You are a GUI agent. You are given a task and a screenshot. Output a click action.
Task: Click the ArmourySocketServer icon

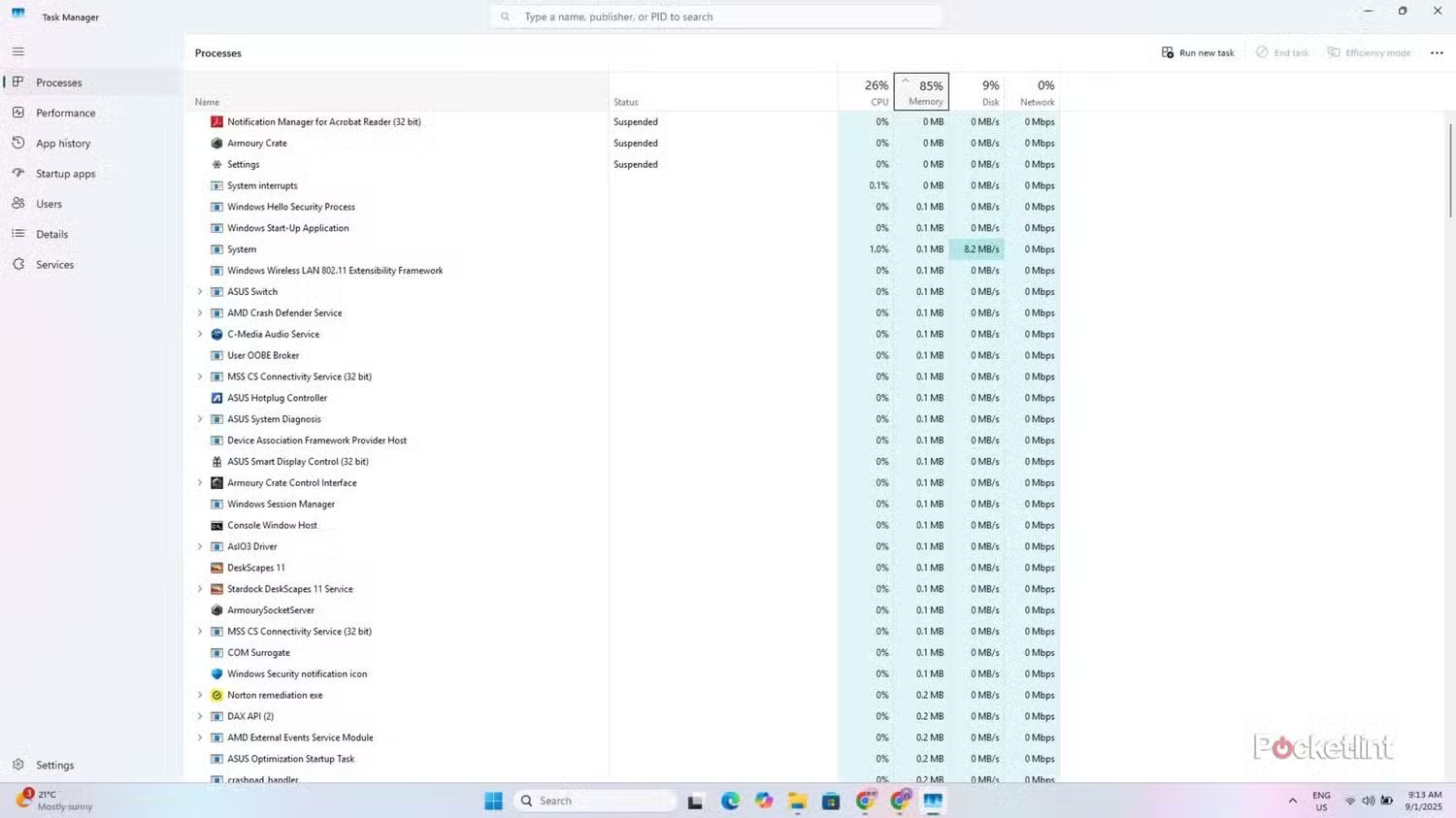(216, 610)
